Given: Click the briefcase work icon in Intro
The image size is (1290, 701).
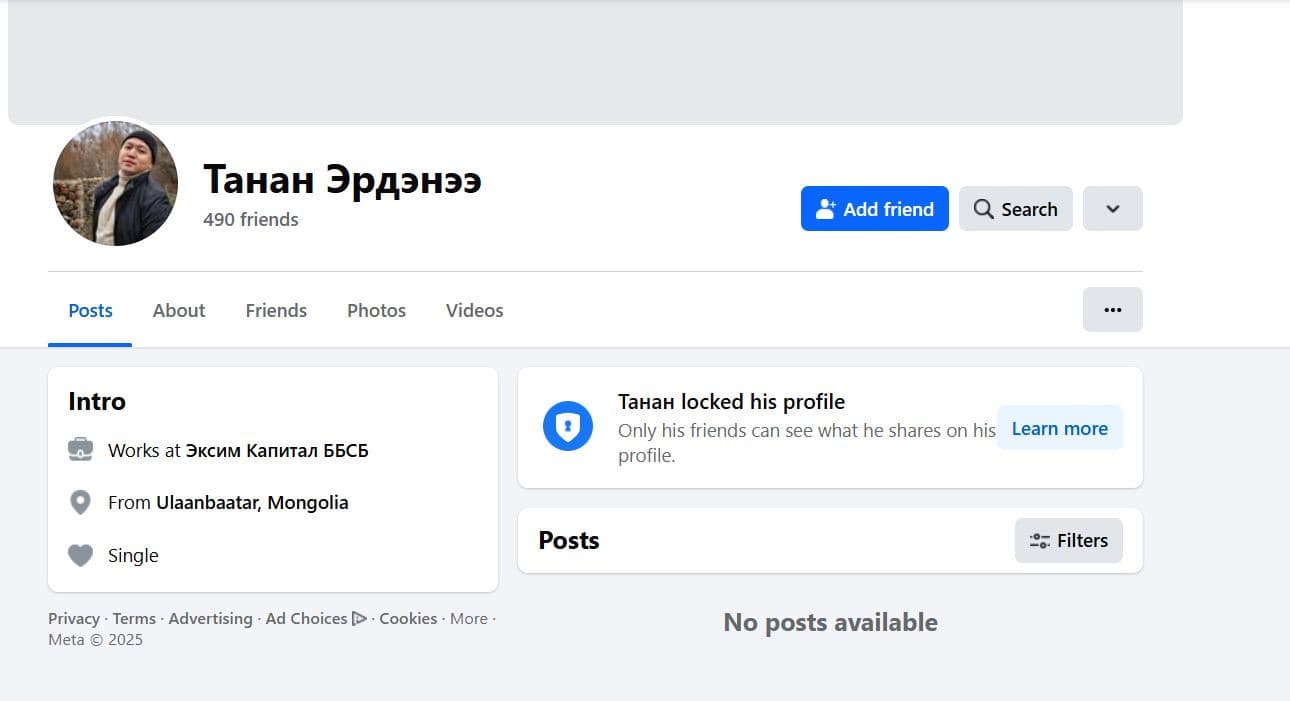Looking at the screenshot, I should point(80,450).
